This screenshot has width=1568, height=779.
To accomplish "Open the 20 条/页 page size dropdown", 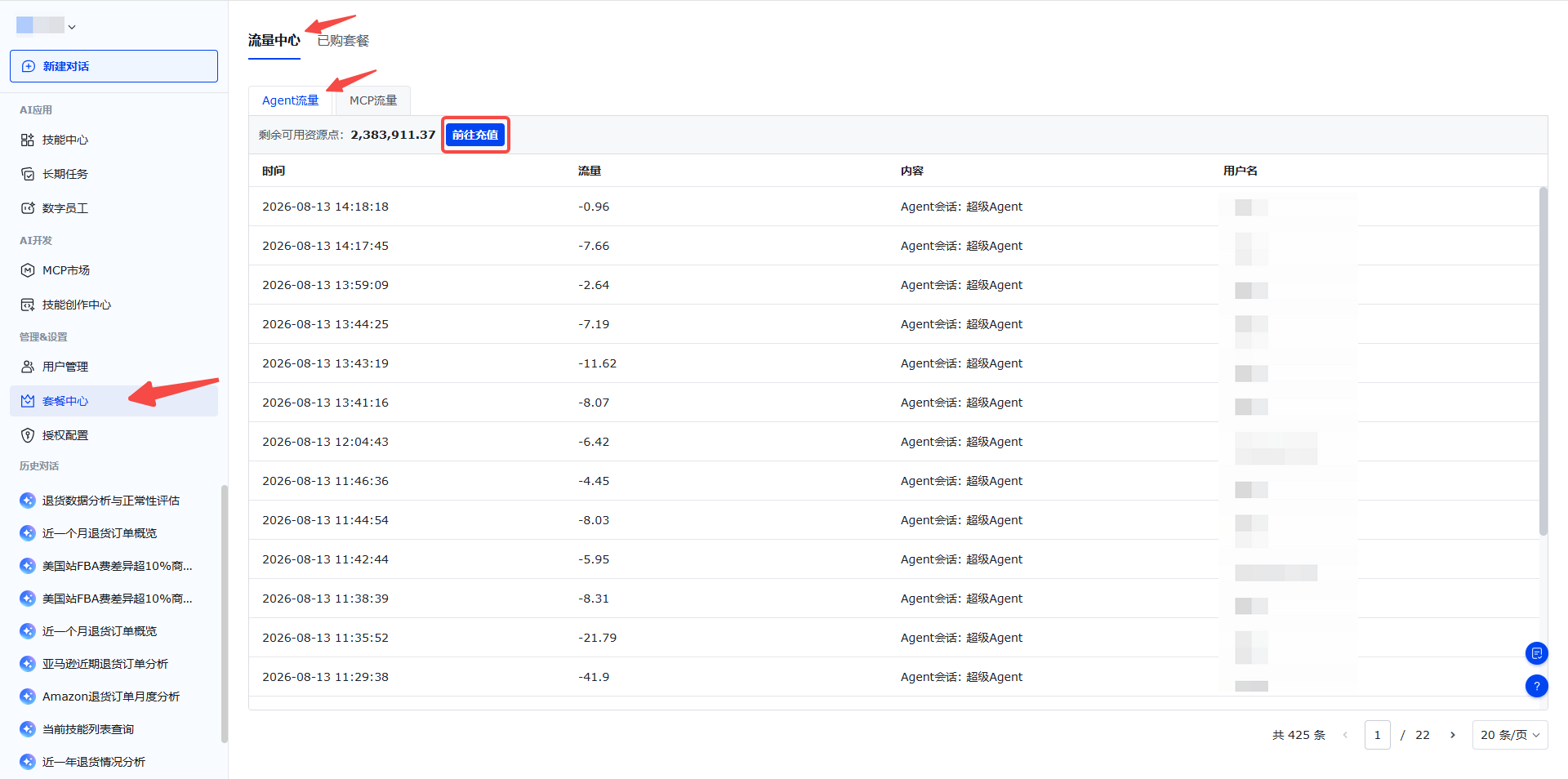I will click(x=1509, y=735).
